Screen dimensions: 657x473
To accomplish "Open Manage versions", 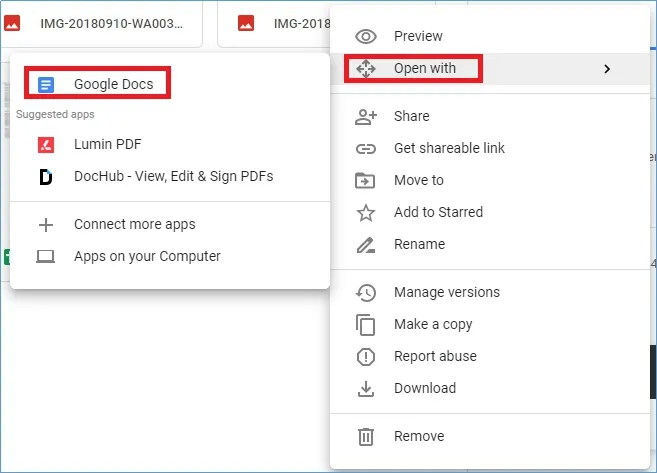I will point(490,292).
